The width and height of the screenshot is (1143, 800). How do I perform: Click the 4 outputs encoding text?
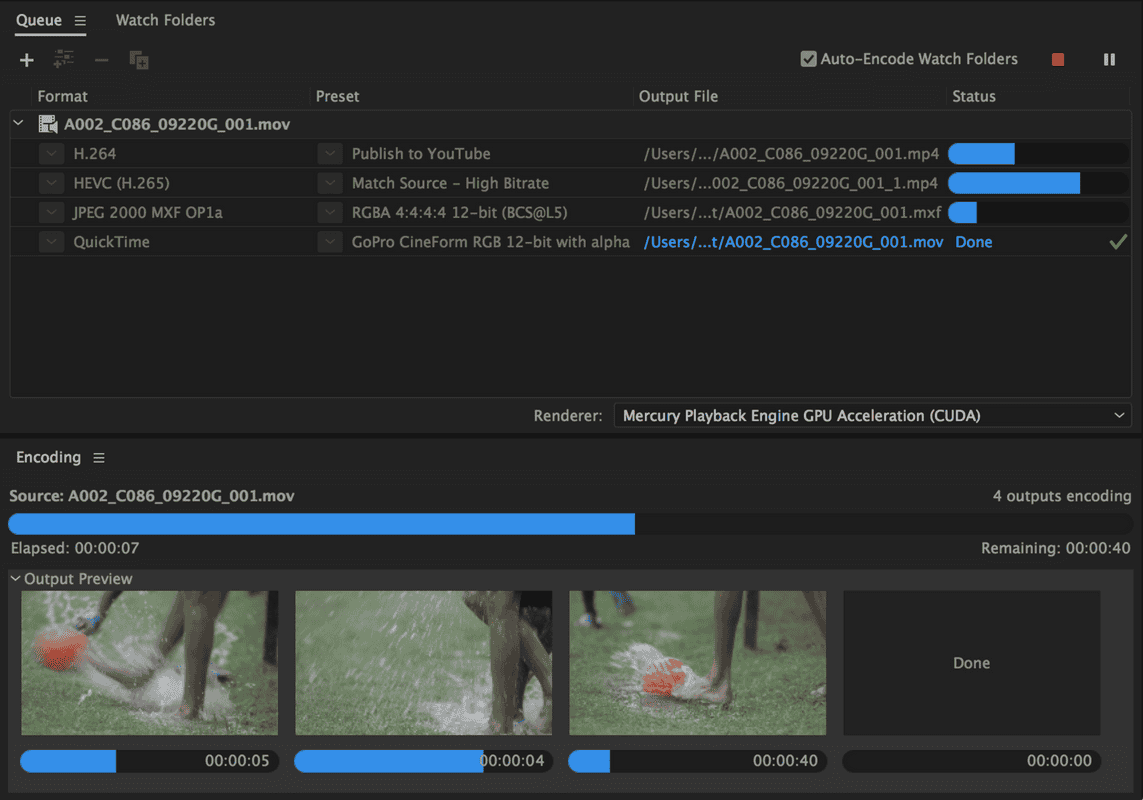1062,496
